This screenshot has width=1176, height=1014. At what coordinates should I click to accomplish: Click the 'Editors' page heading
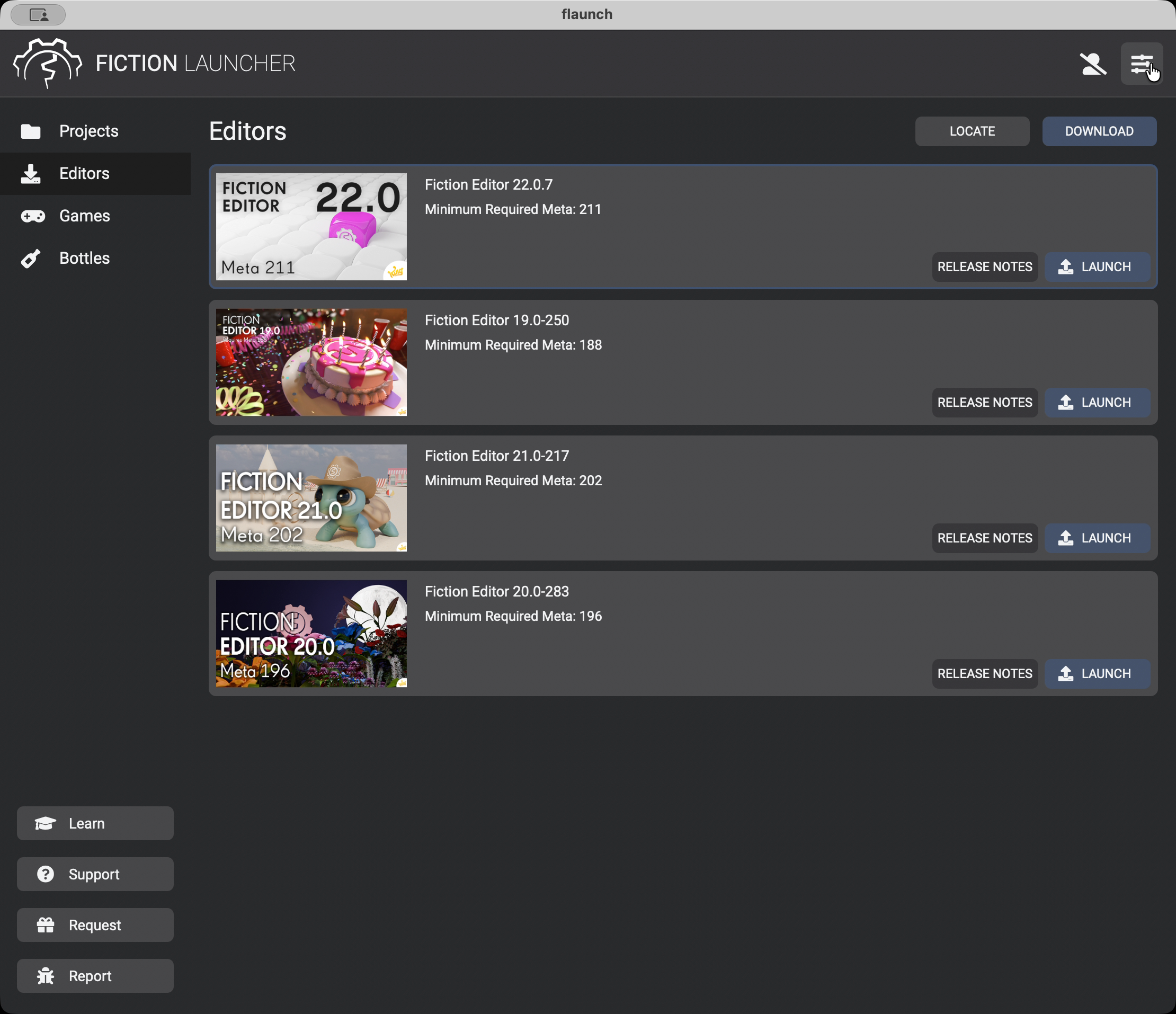[x=247, y=131]
